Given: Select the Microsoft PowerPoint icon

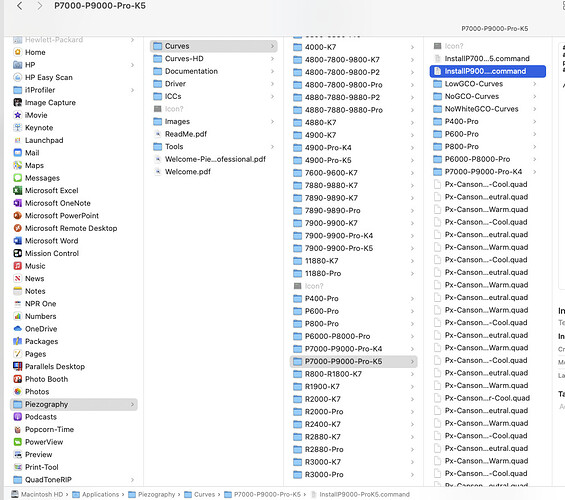Looking at the screenshot, I should click(x=17, y=216).
